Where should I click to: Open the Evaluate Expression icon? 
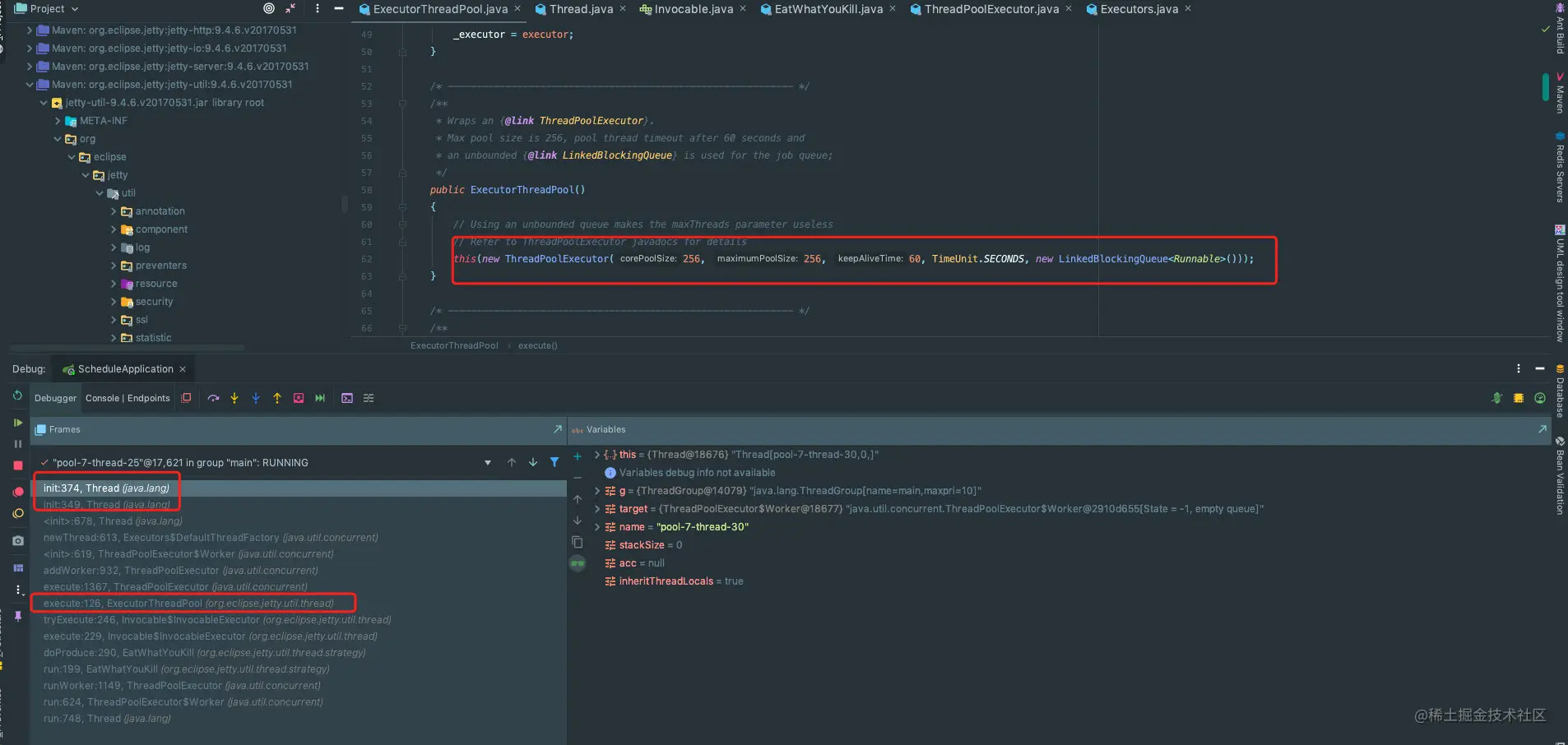point(347,398)
